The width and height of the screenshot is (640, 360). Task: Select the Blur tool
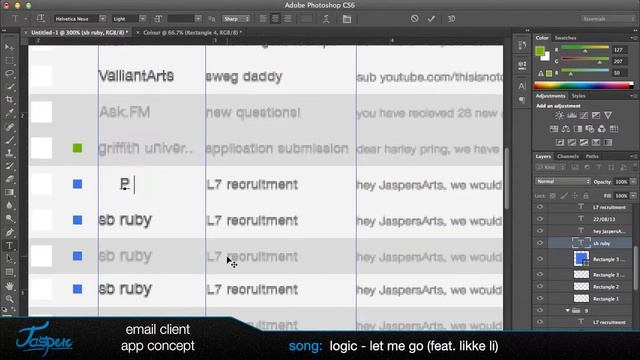pyautogui.click(x=9, y=206)
